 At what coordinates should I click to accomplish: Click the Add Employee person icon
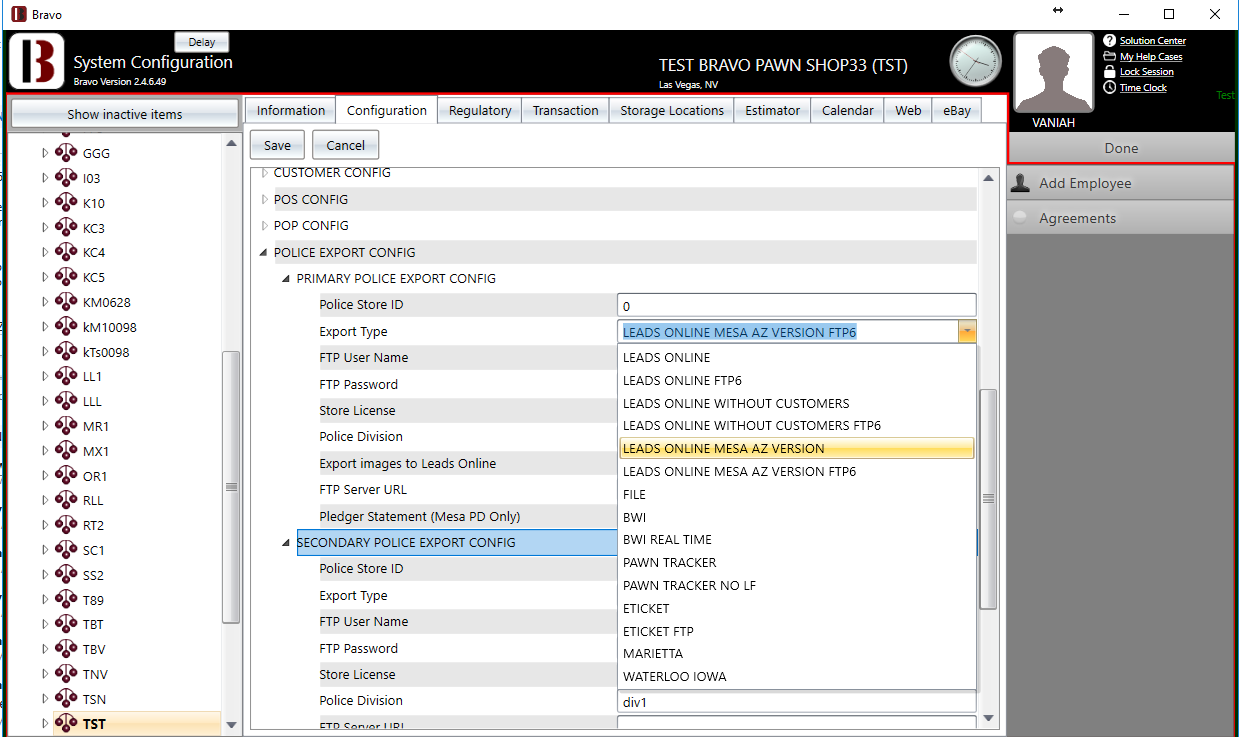[x=1020, y=183]
